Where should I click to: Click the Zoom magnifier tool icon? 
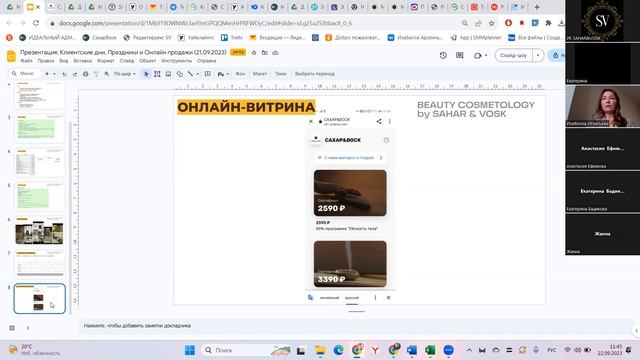coord(107,74)
